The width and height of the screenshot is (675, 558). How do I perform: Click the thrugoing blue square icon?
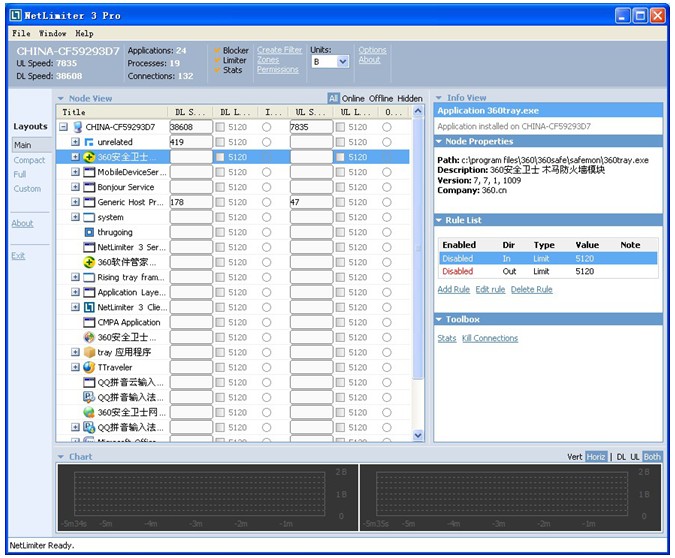point(89,232)
